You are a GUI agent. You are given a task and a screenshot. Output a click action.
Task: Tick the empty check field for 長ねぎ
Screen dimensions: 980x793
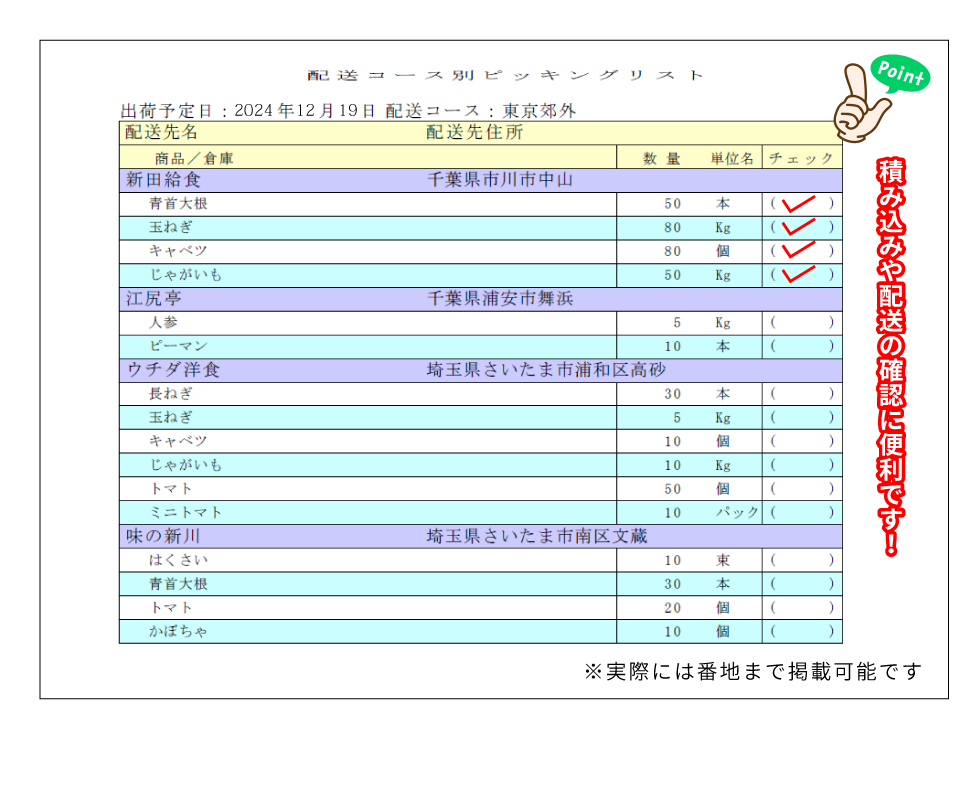802,394
